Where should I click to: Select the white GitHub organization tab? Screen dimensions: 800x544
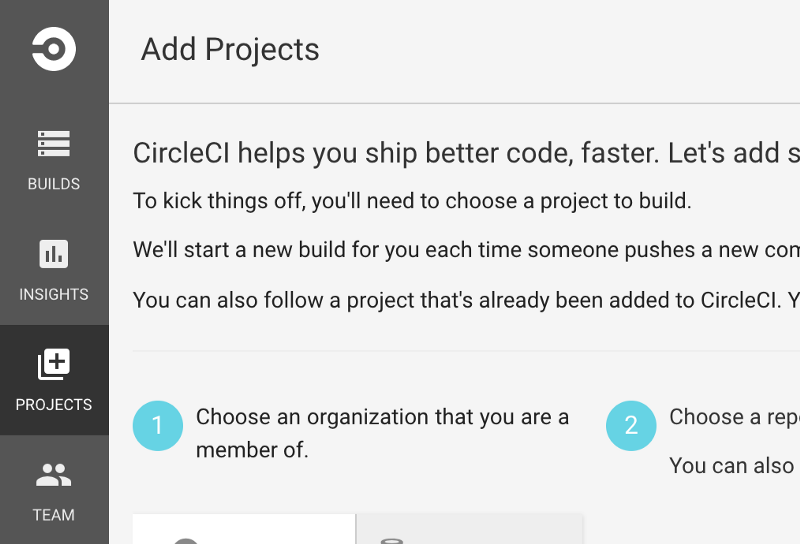(x=244, y=529)
